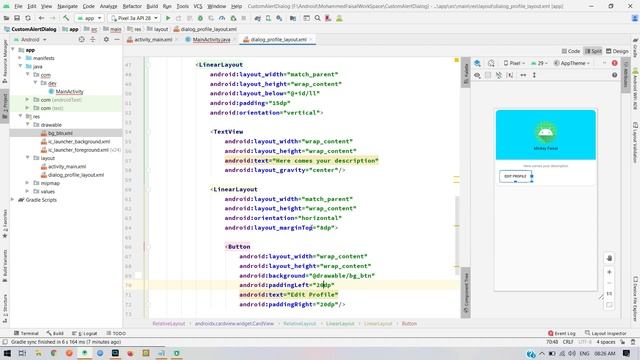The height and width of the screenshot is (360, 640).
Task: Click the Collapse All icon in Project panel
Action: click(93, 40)
